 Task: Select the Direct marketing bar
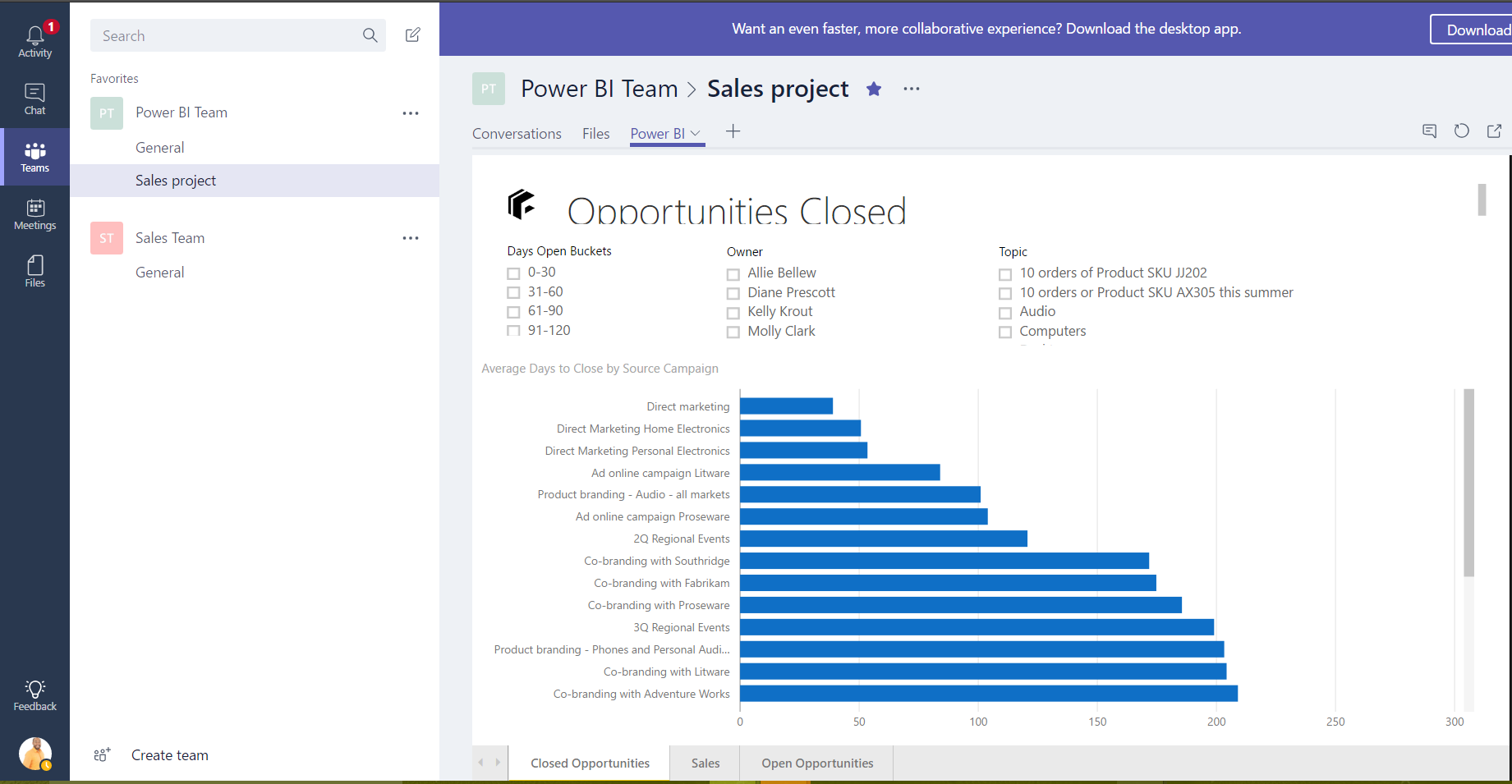[786, 406]
